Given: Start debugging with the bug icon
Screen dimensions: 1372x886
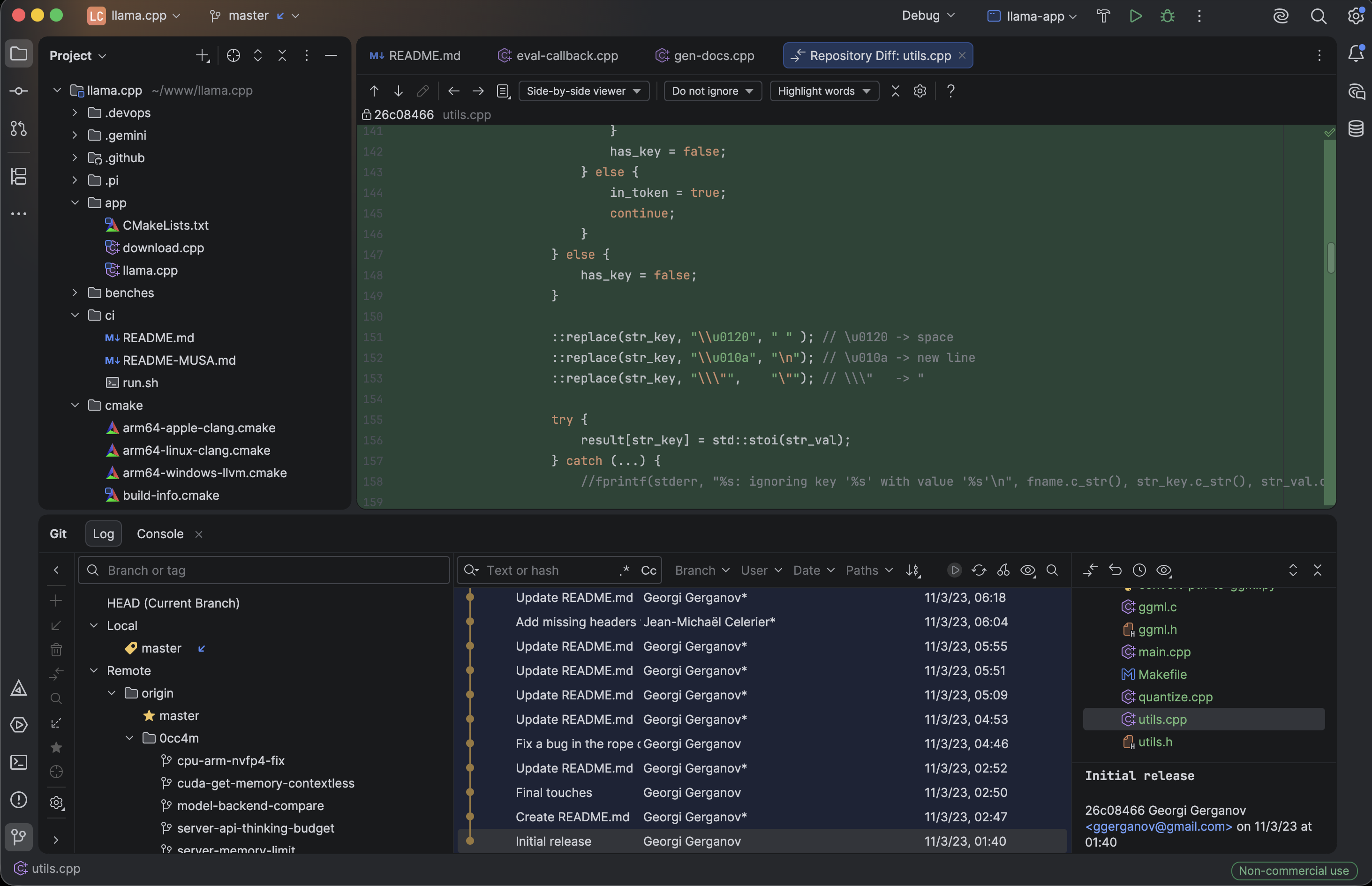Looking at the screenshot, I should pos(1168,16).
